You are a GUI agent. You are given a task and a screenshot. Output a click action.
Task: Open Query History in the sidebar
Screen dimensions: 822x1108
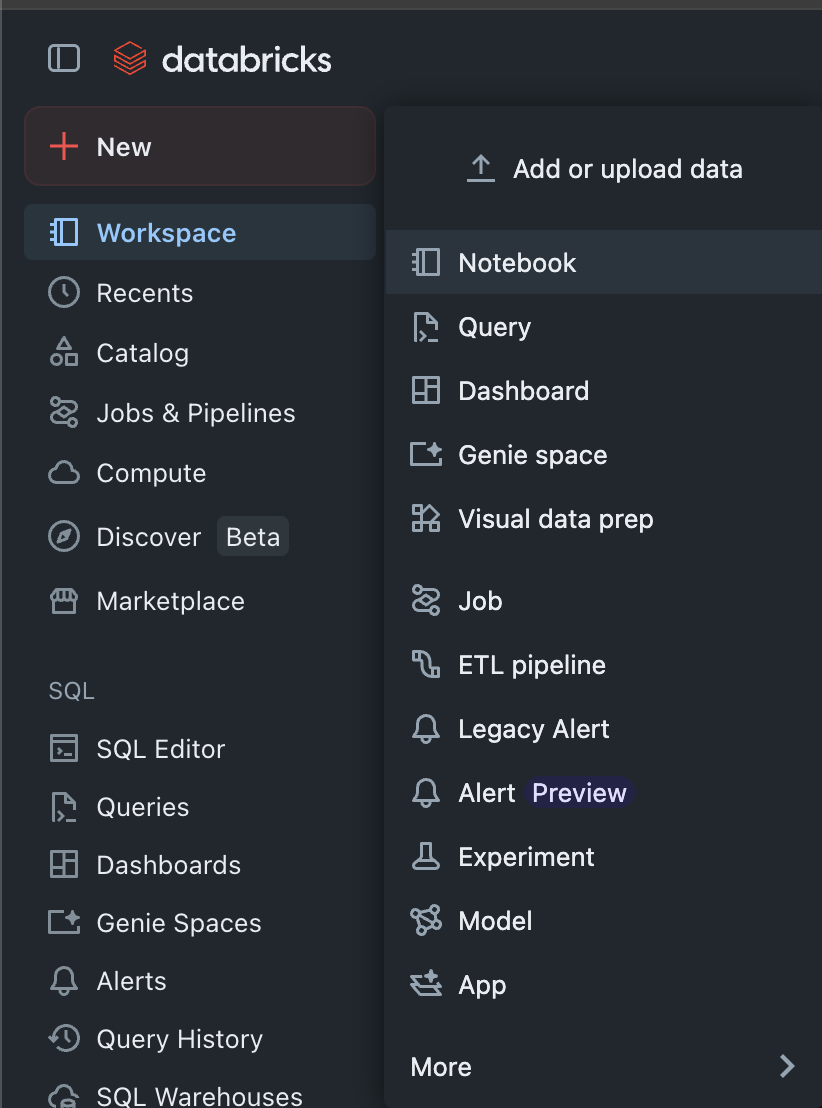pos(200,1039)
